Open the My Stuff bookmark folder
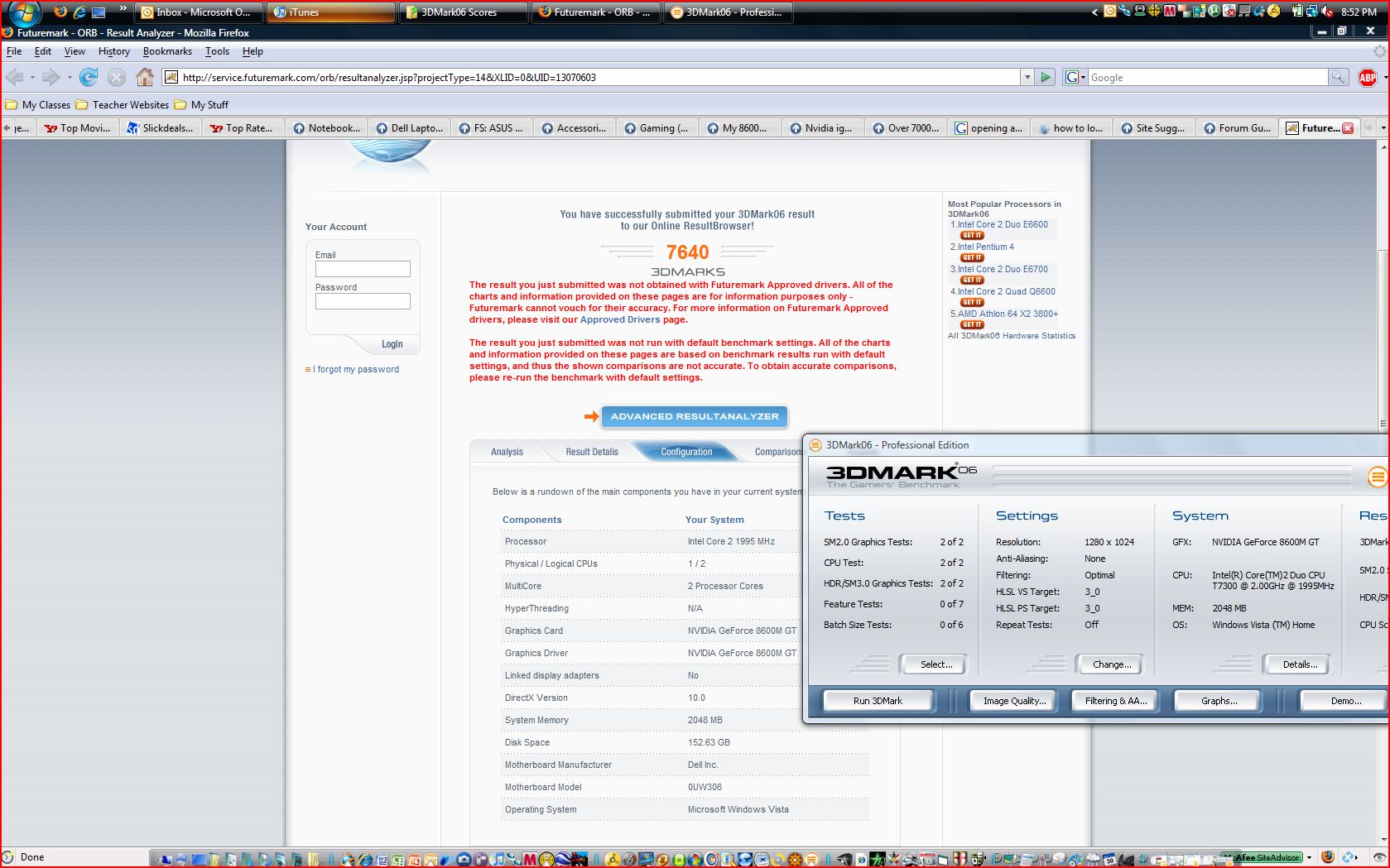This screenshot has height=868, width=1390. [x=201, y=105]
